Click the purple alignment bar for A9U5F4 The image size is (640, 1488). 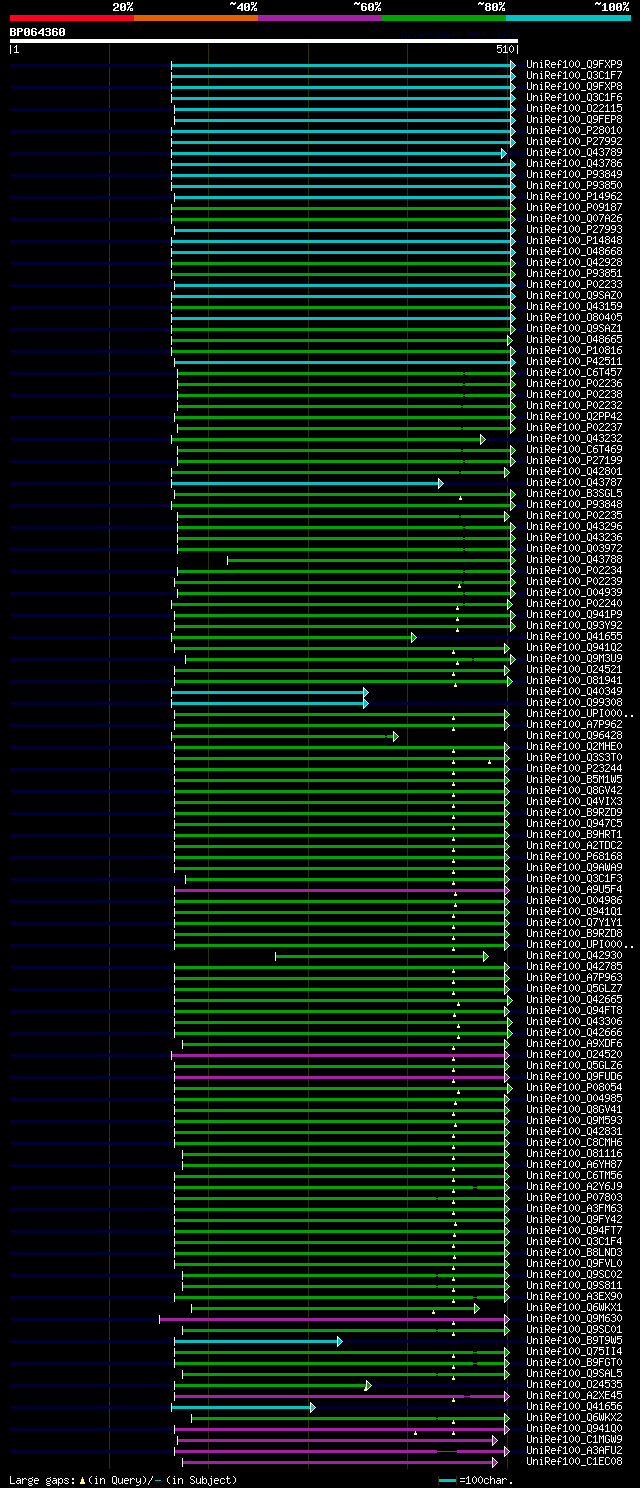[343, 890]
